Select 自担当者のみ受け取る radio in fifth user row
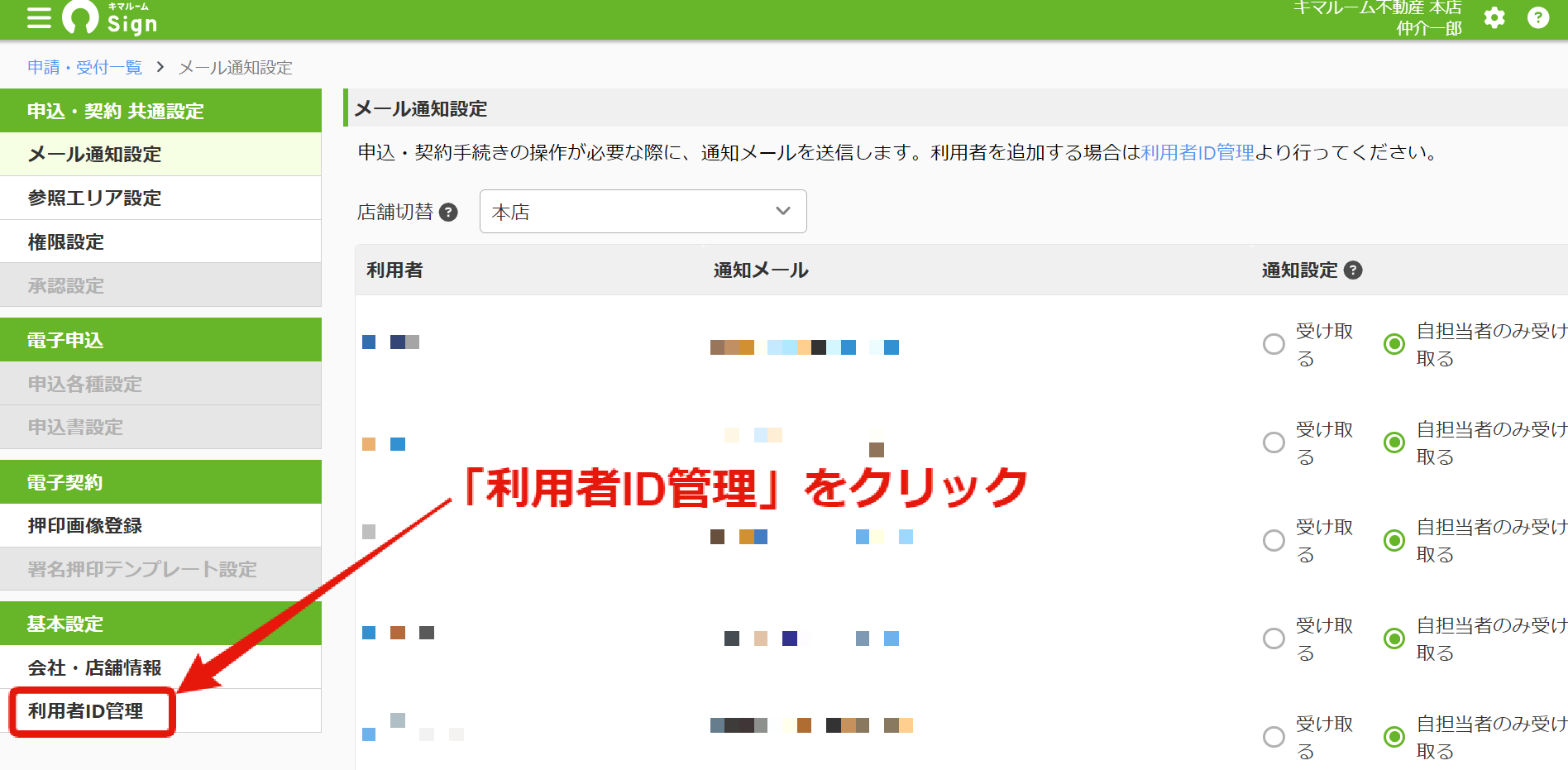Screen dimensions: 1568x770 point(1394,737)
